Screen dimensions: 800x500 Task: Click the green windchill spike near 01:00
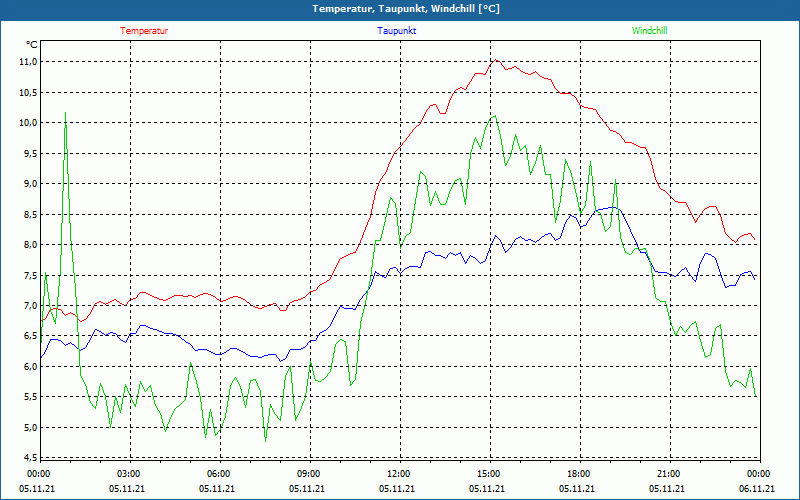click(x=65, y=113)
